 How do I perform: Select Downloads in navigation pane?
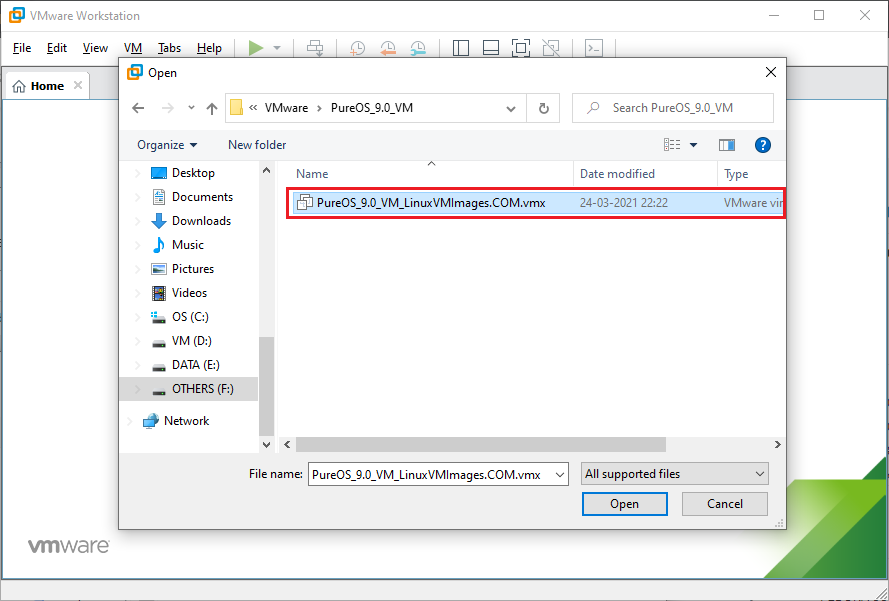201,221
